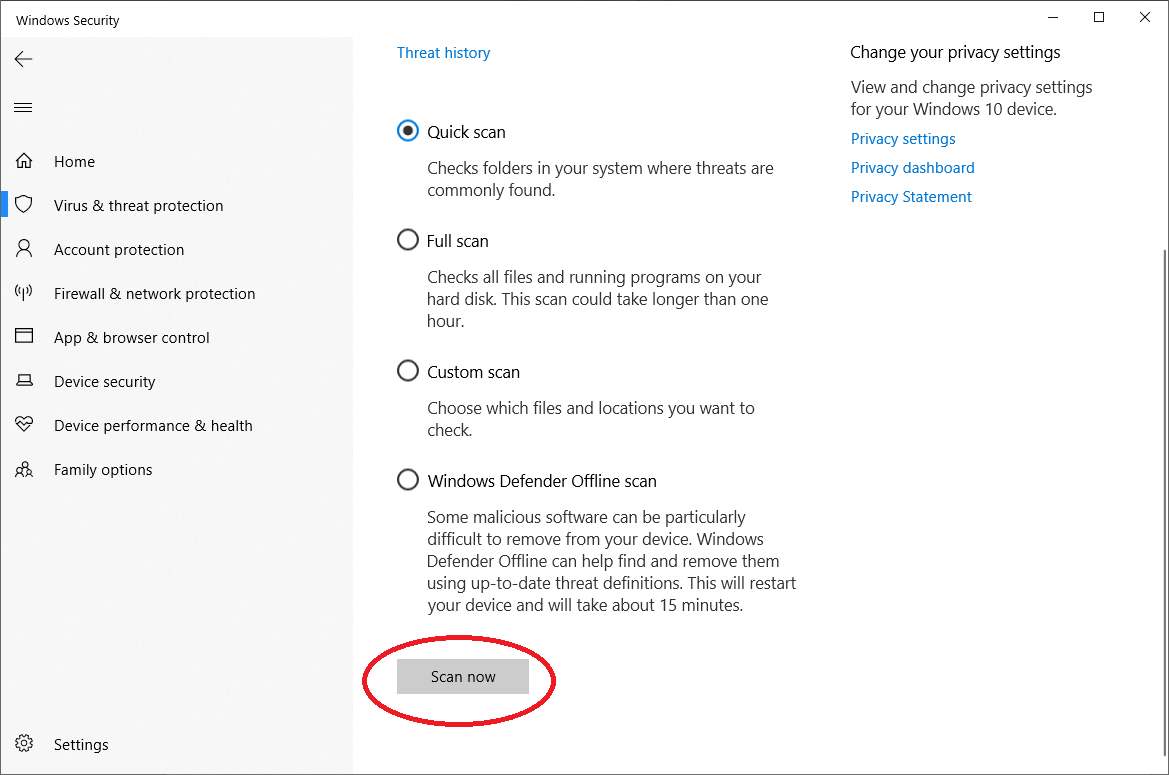Click the Device security laptop icon

[24, 382]
